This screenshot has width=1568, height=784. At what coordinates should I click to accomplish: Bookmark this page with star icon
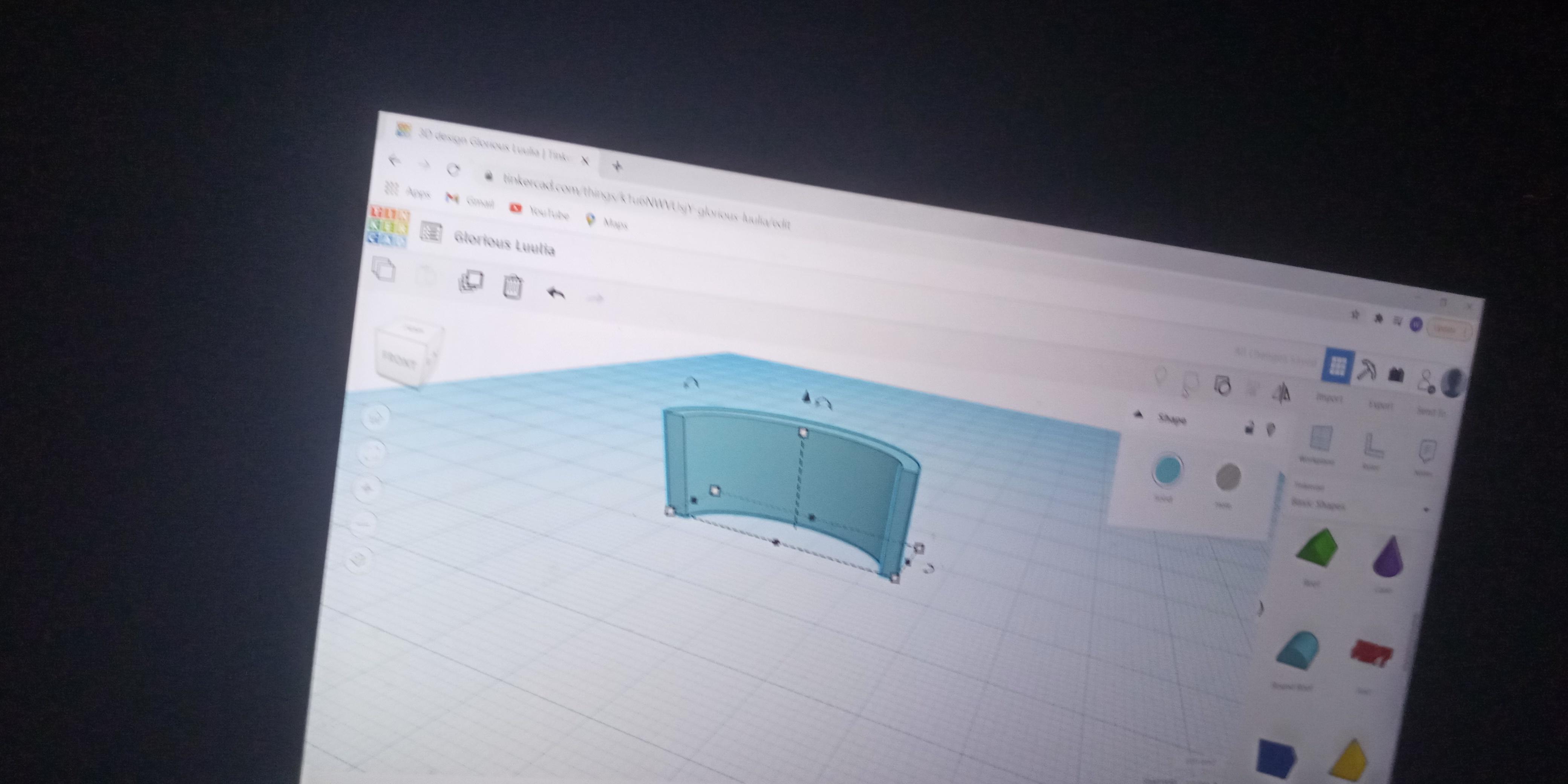pos(1355,314)
